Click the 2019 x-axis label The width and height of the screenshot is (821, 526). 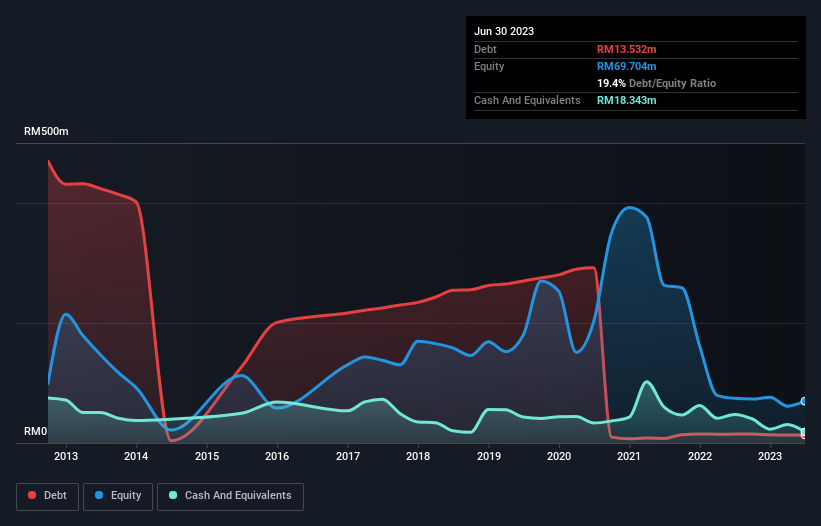489,456
